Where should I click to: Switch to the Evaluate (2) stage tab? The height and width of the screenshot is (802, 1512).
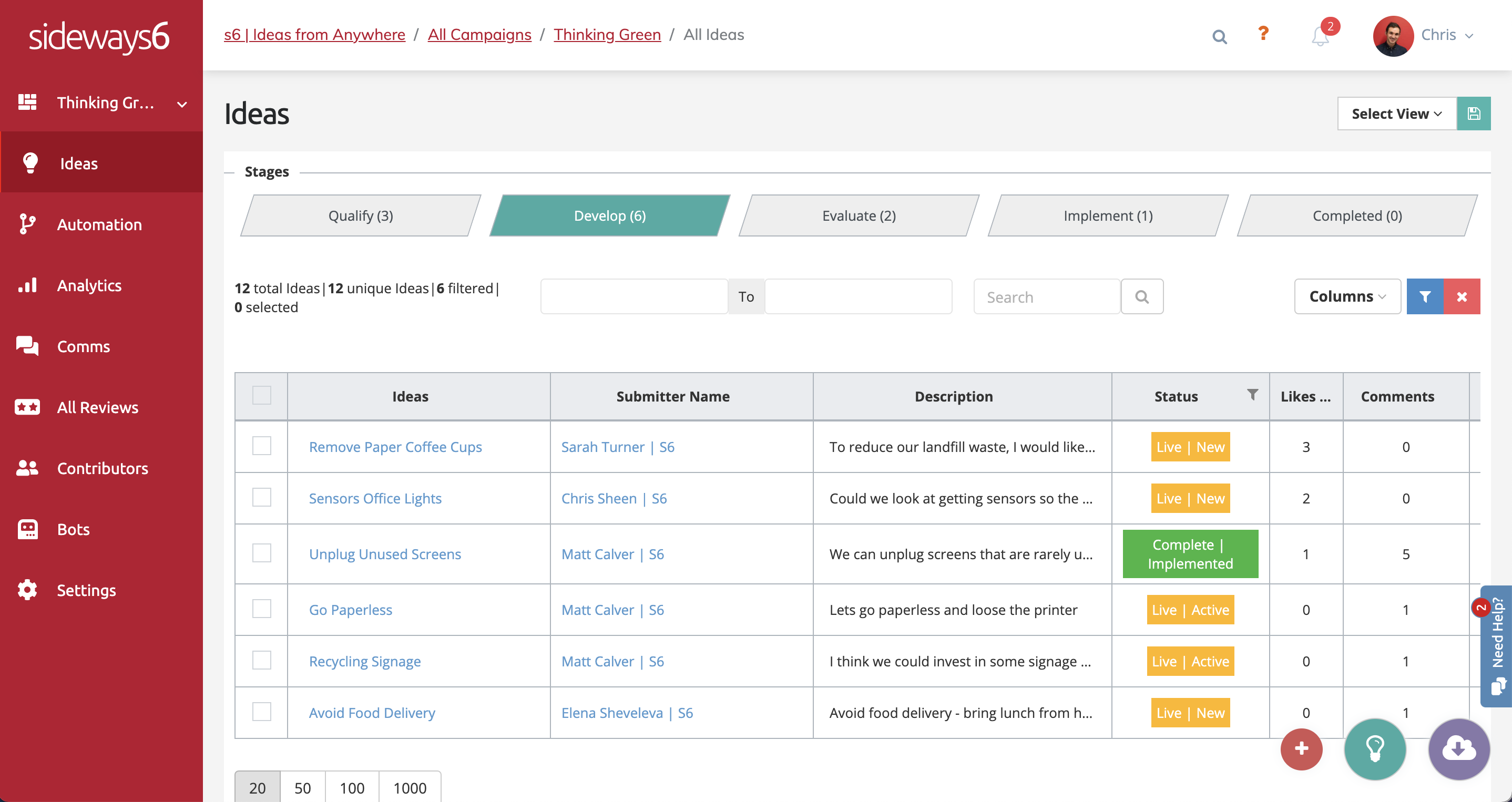(x=858, y=215)
